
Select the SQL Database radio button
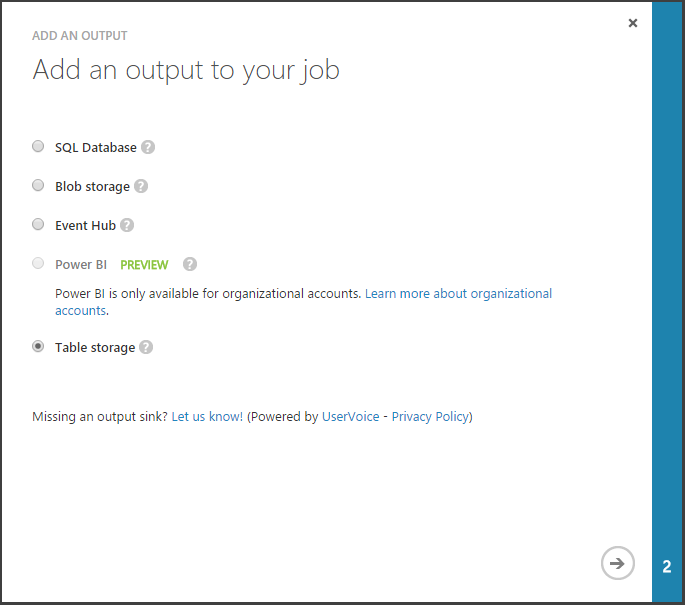point(38,146)
